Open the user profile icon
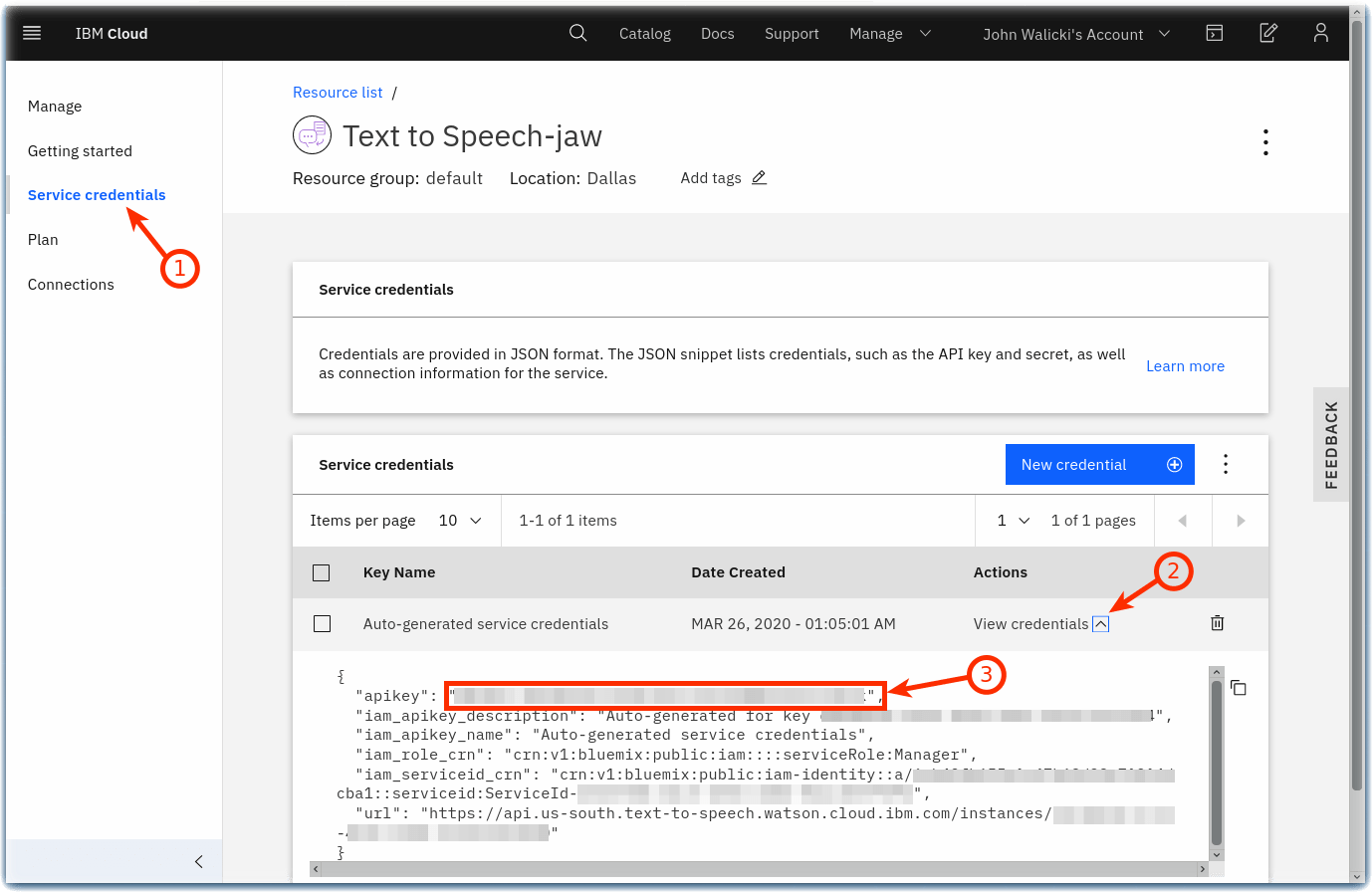Viewport: 1372px width, 892px height. click(1321, 33)
